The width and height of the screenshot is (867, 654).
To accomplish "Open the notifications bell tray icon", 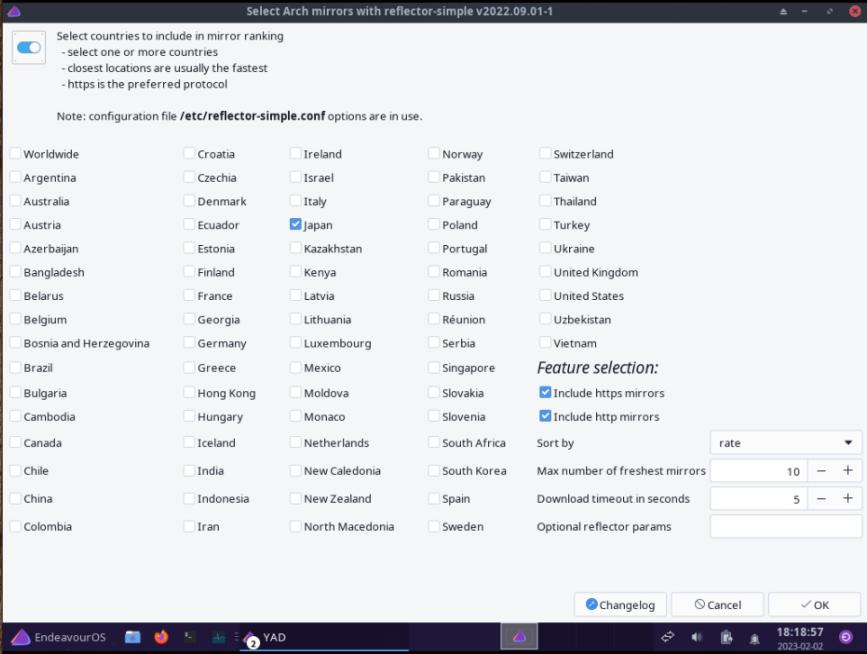I will coord(754,637).
